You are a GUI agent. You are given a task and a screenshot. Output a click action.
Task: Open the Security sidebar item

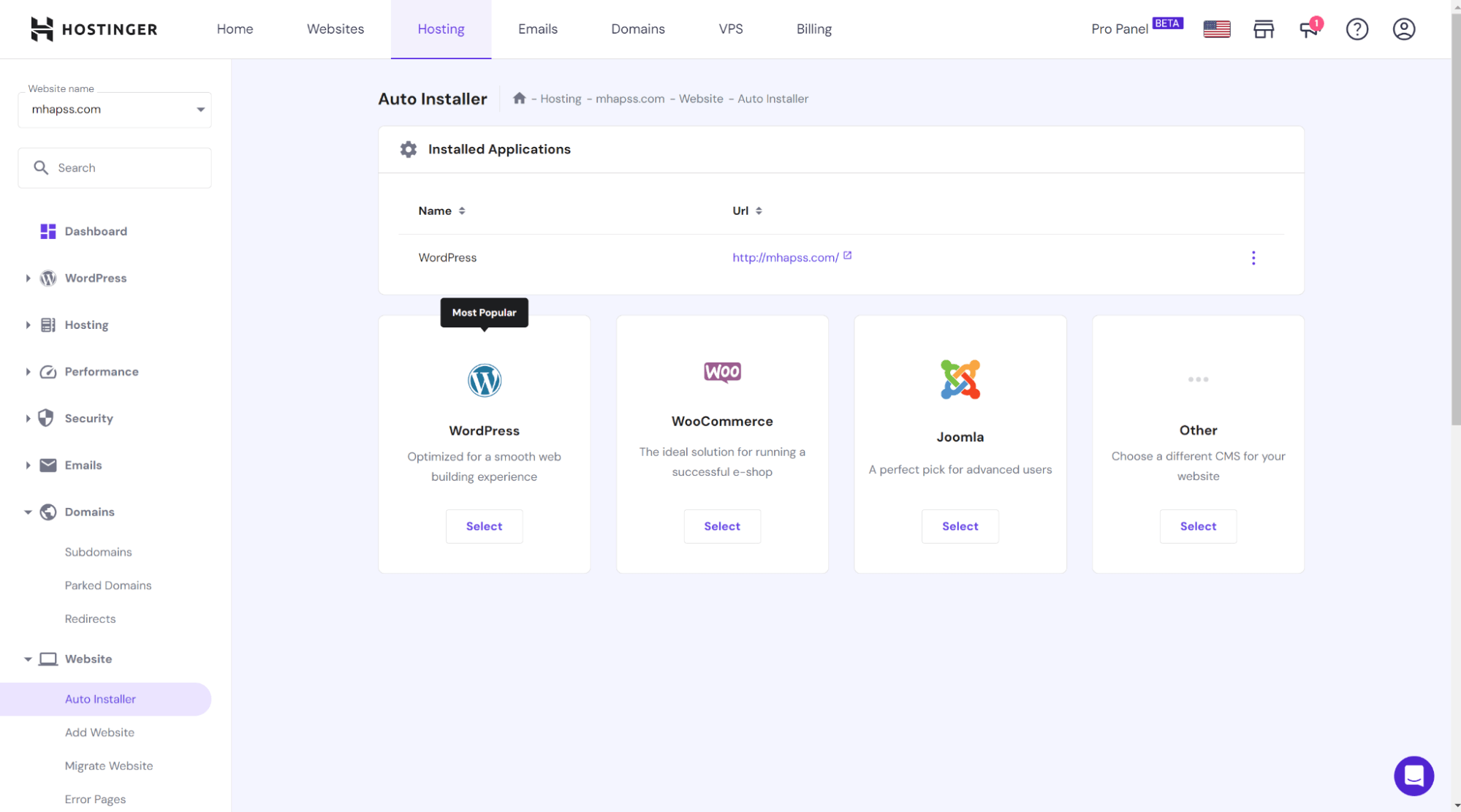(x=88, y=418)
